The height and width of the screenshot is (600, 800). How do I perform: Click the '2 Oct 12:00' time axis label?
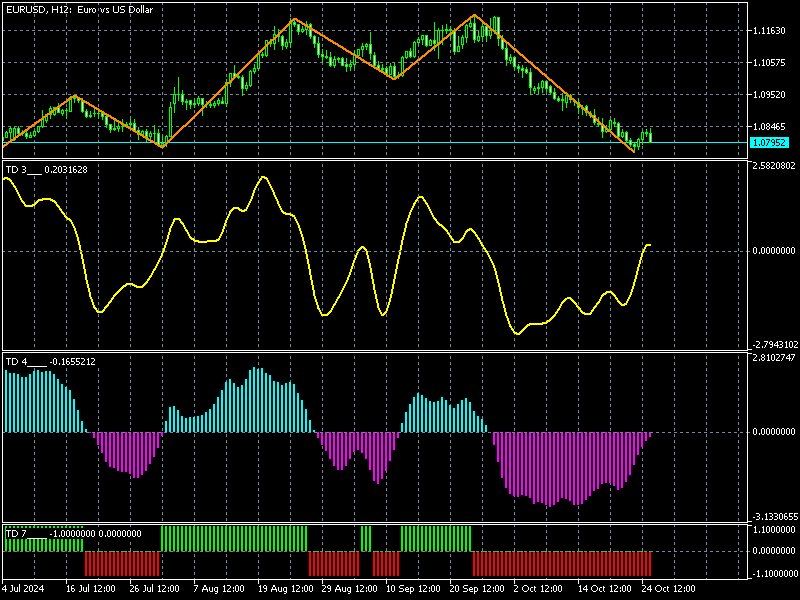(x=538, y=589)
